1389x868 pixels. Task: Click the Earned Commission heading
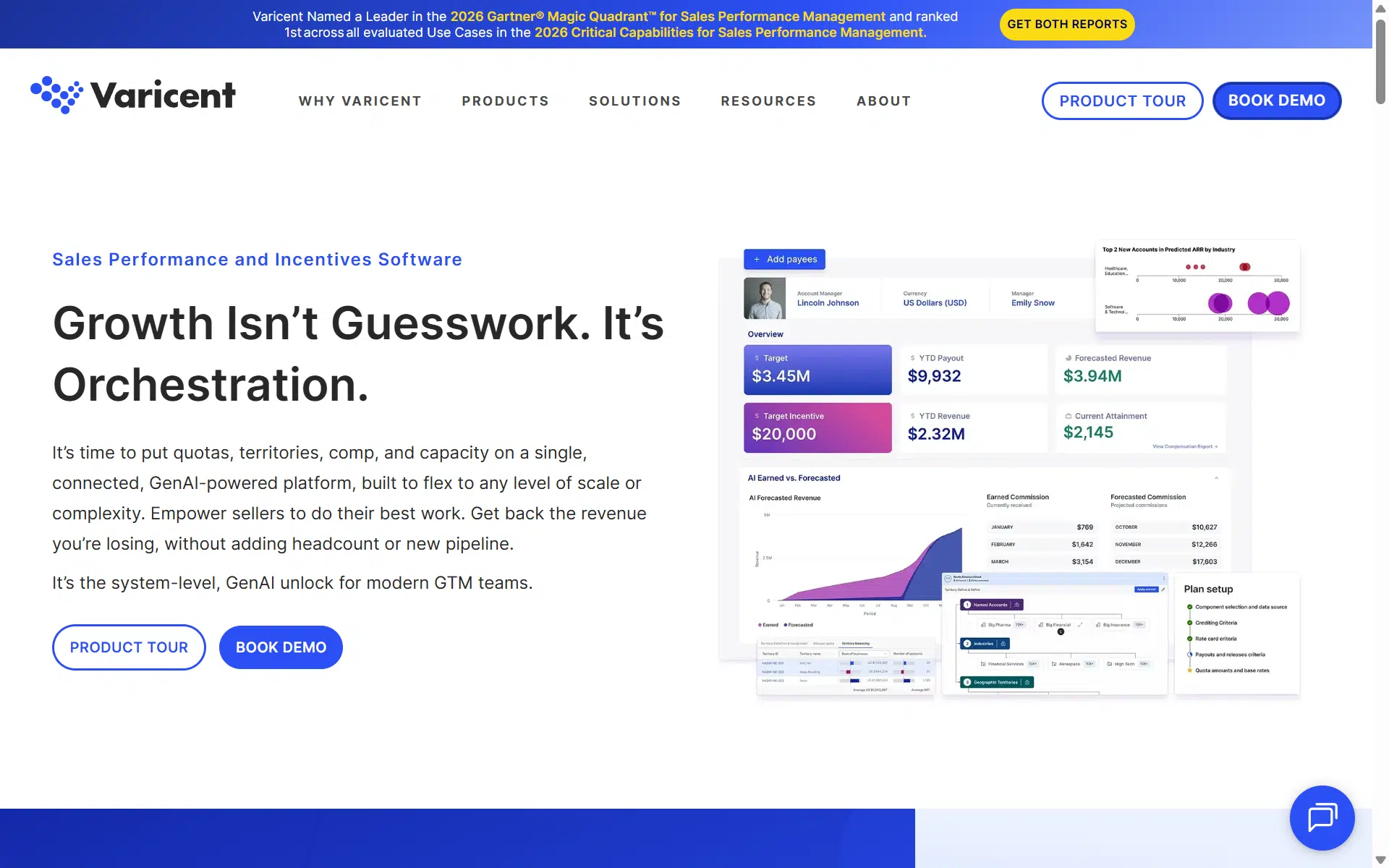1017,497
